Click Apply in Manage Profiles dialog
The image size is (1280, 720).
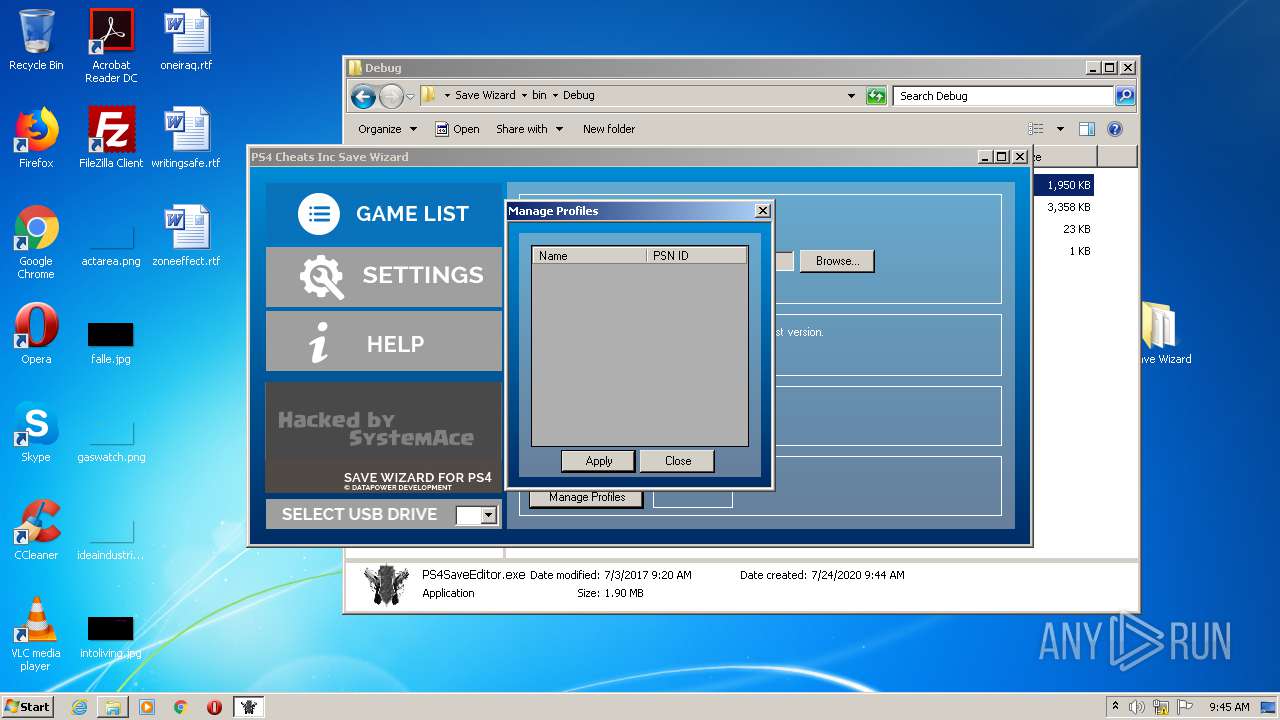(x=598, y=461)
